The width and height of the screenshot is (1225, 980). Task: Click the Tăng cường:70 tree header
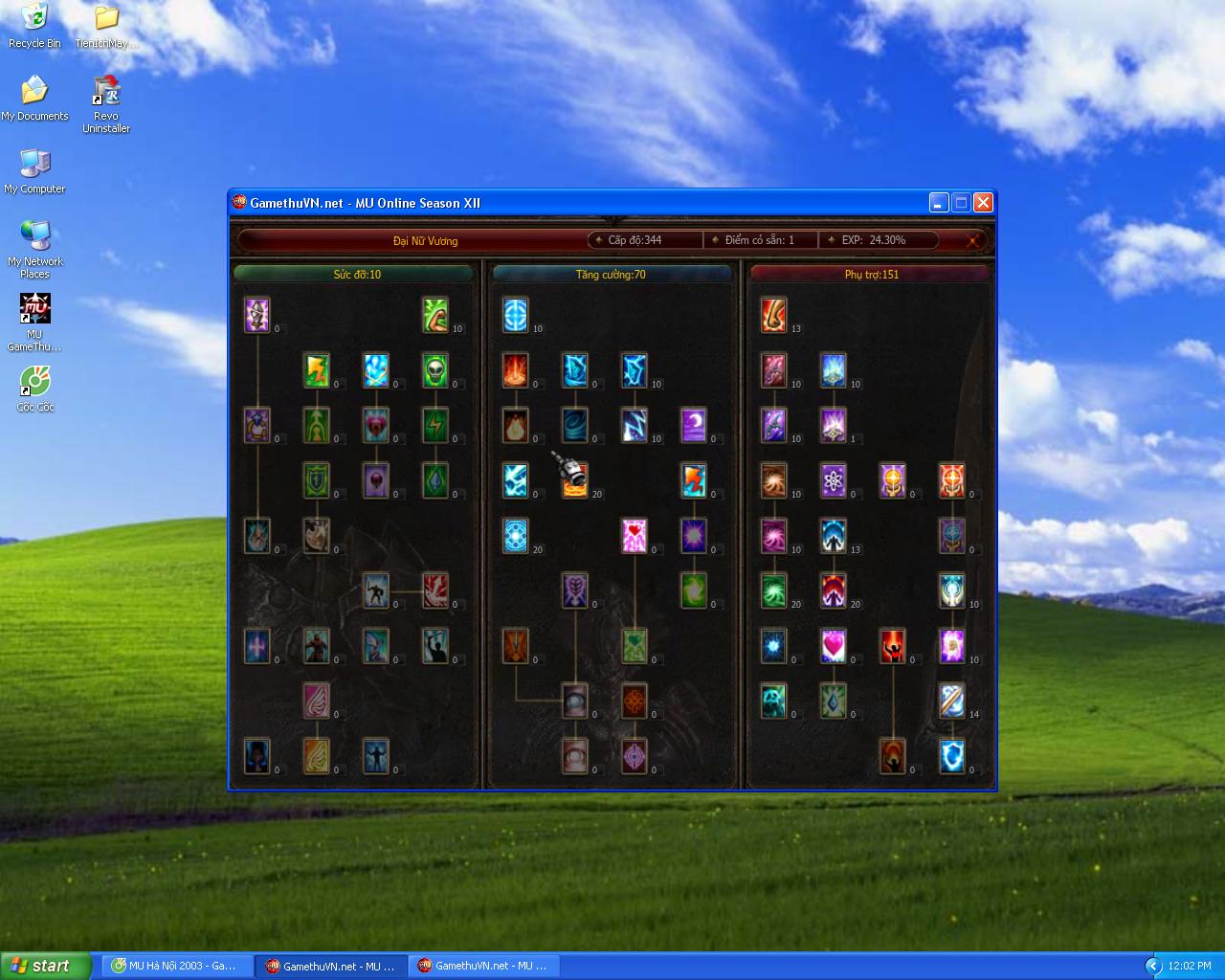(x=611, y=275)
